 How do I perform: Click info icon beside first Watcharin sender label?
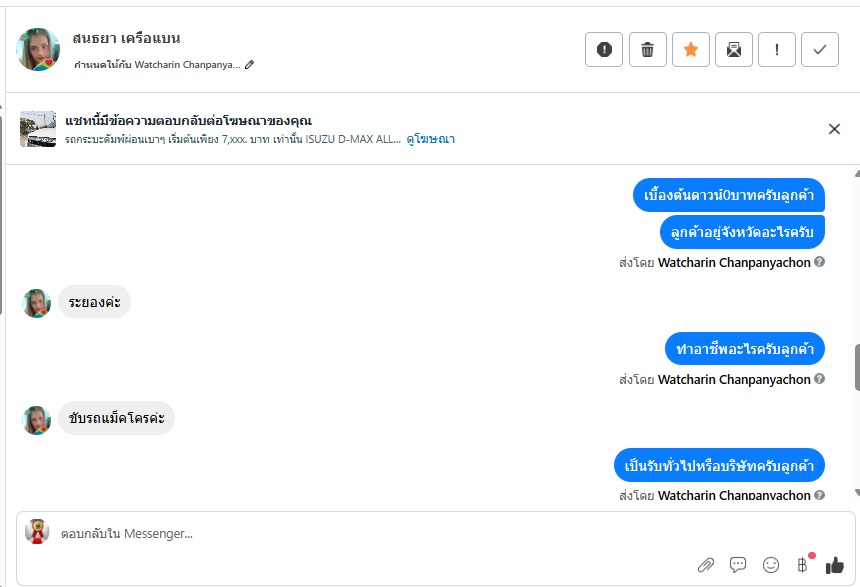pyautogui.click(x=820, y=263)
